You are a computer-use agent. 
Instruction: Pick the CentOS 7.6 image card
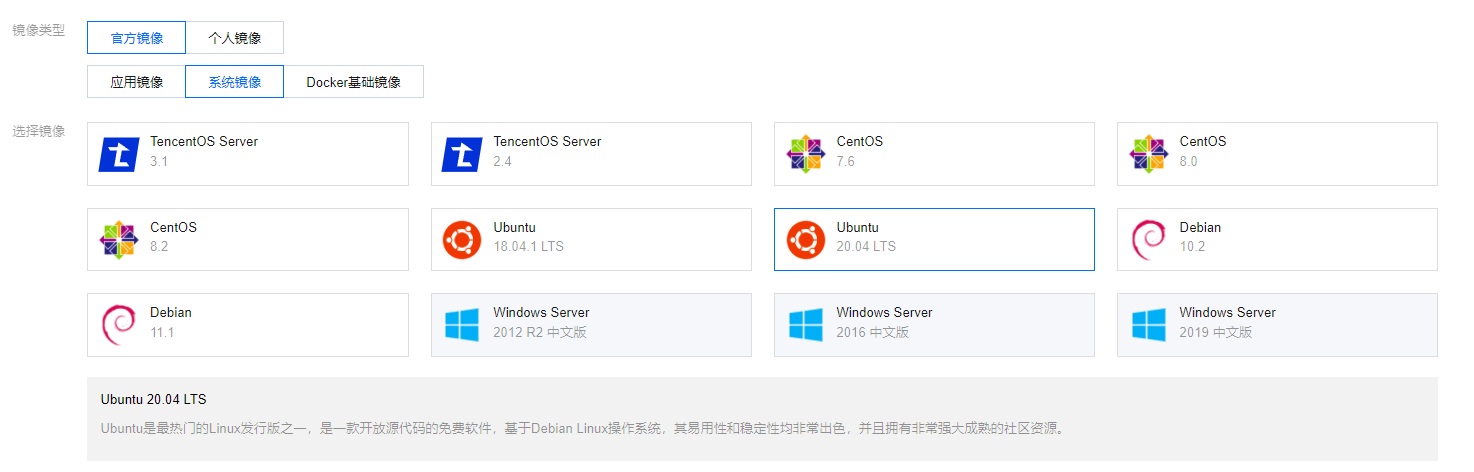[x=934, y=154]
